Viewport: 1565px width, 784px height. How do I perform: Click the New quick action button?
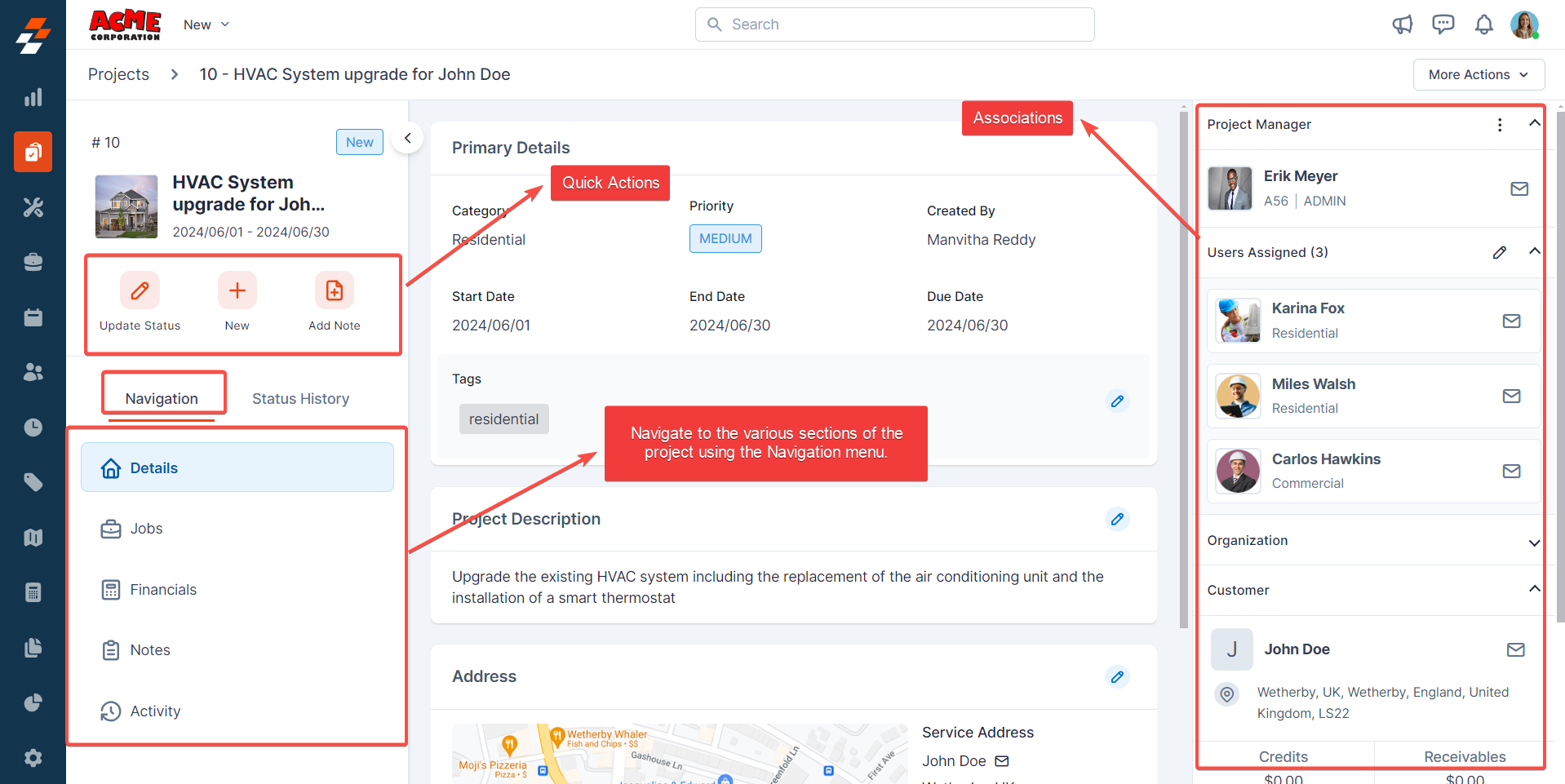(x=237, y=290)
